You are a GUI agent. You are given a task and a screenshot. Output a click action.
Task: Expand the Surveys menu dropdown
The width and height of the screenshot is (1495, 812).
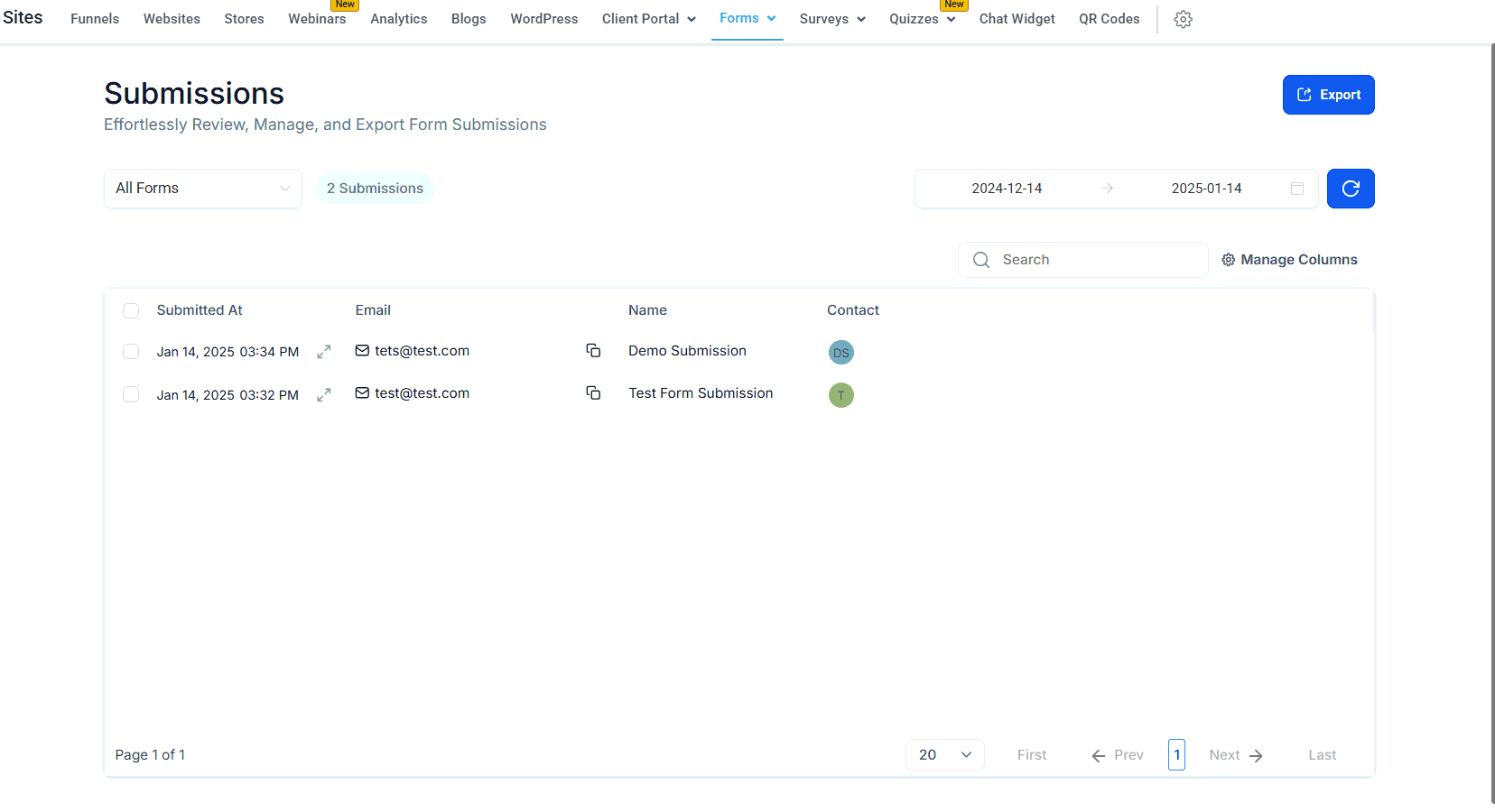pos(831,19)
